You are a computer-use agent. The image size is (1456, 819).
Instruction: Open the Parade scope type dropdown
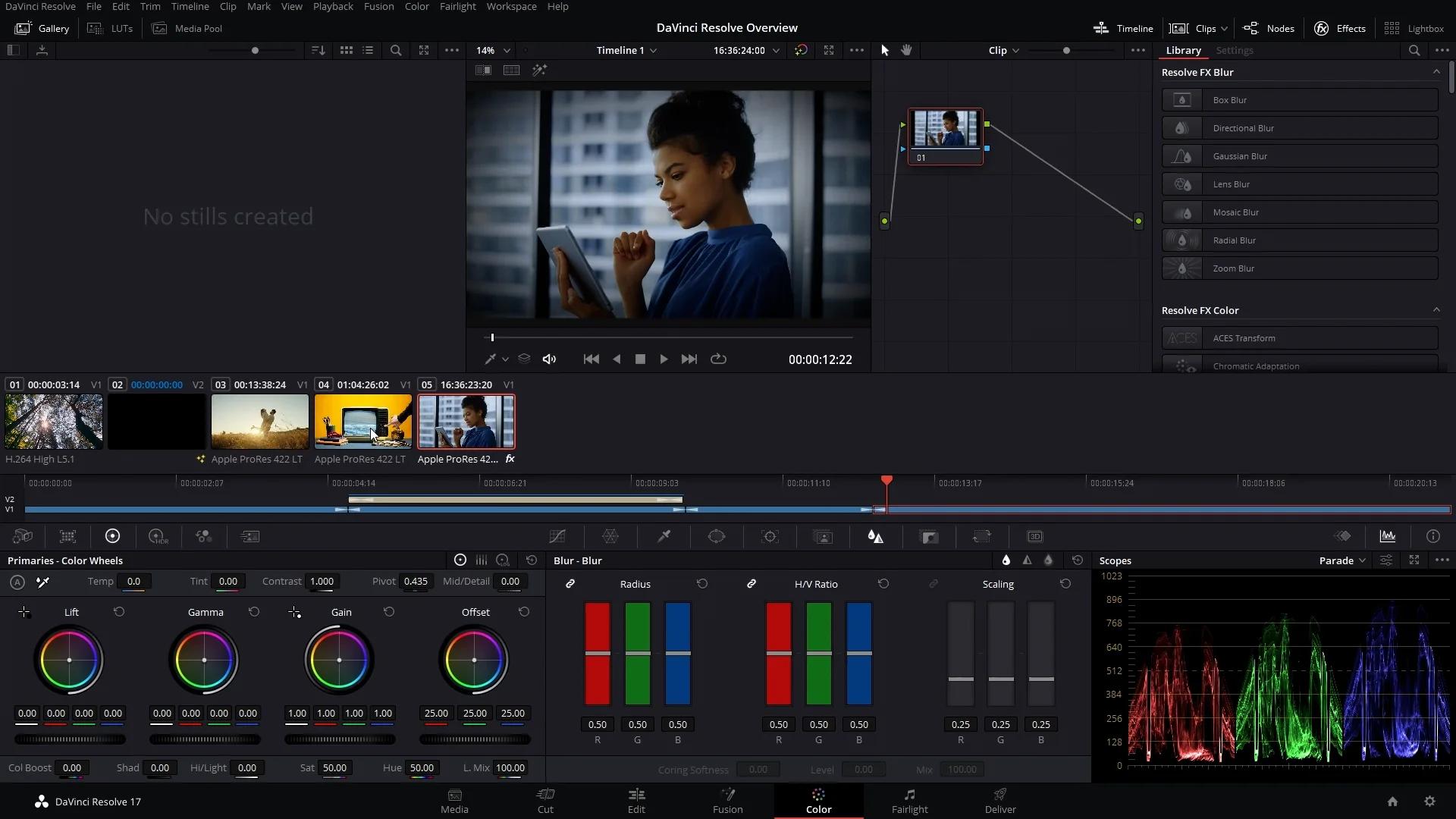(x=1342, y=560)
